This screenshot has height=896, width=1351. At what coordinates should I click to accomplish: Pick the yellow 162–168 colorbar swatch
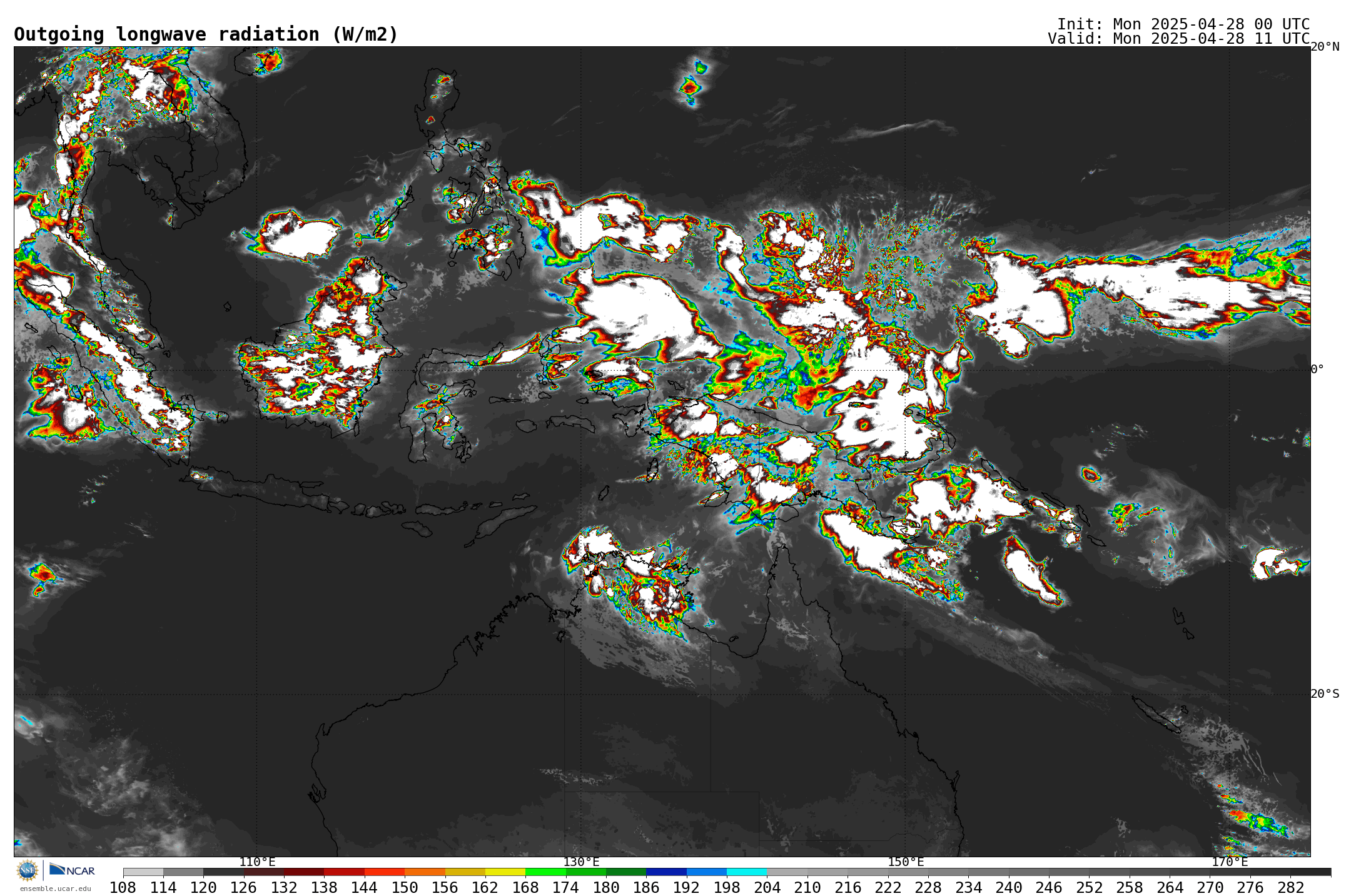505,872
